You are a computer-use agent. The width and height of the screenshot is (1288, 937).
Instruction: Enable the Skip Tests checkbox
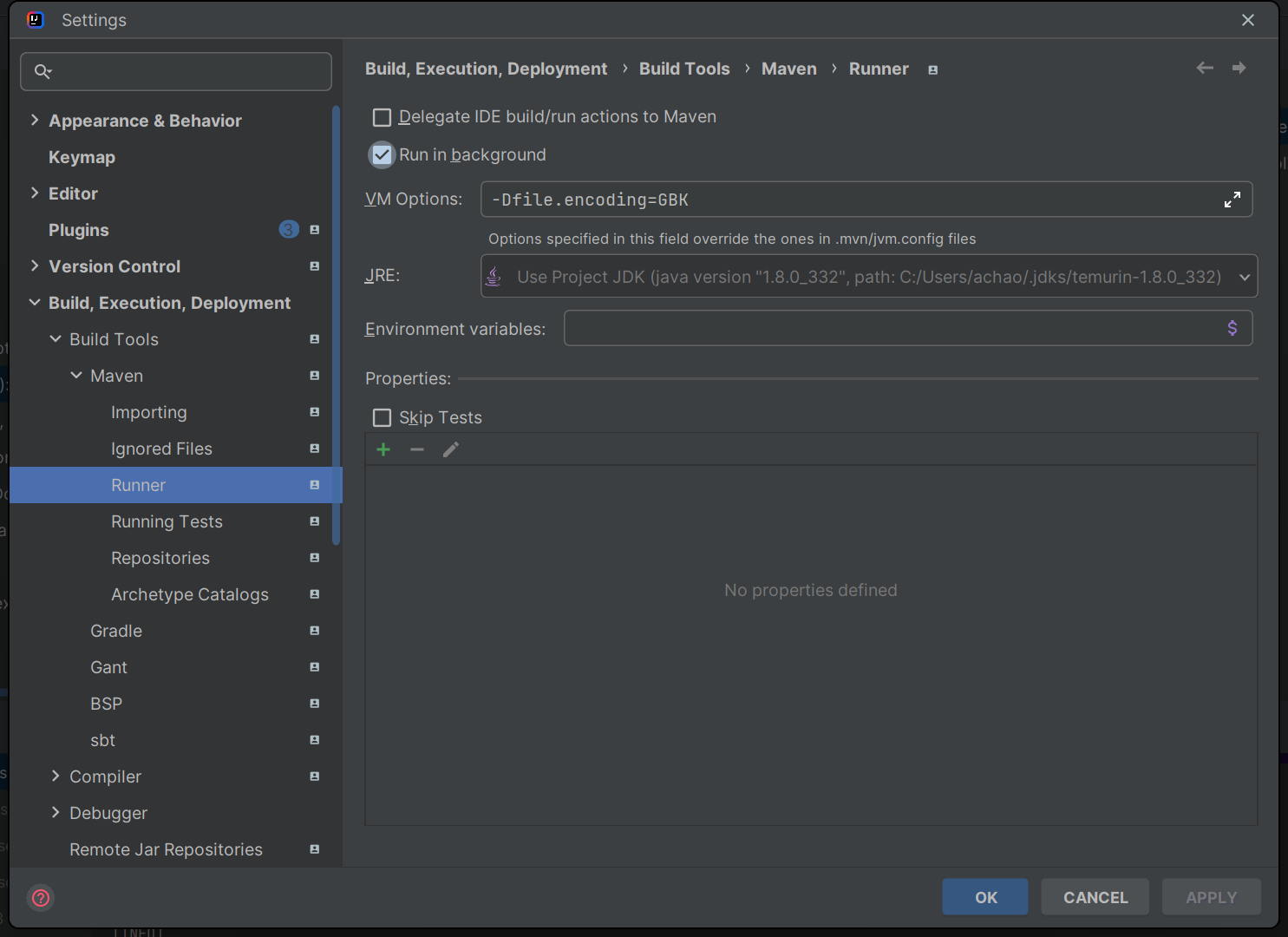tap(382, 418)
